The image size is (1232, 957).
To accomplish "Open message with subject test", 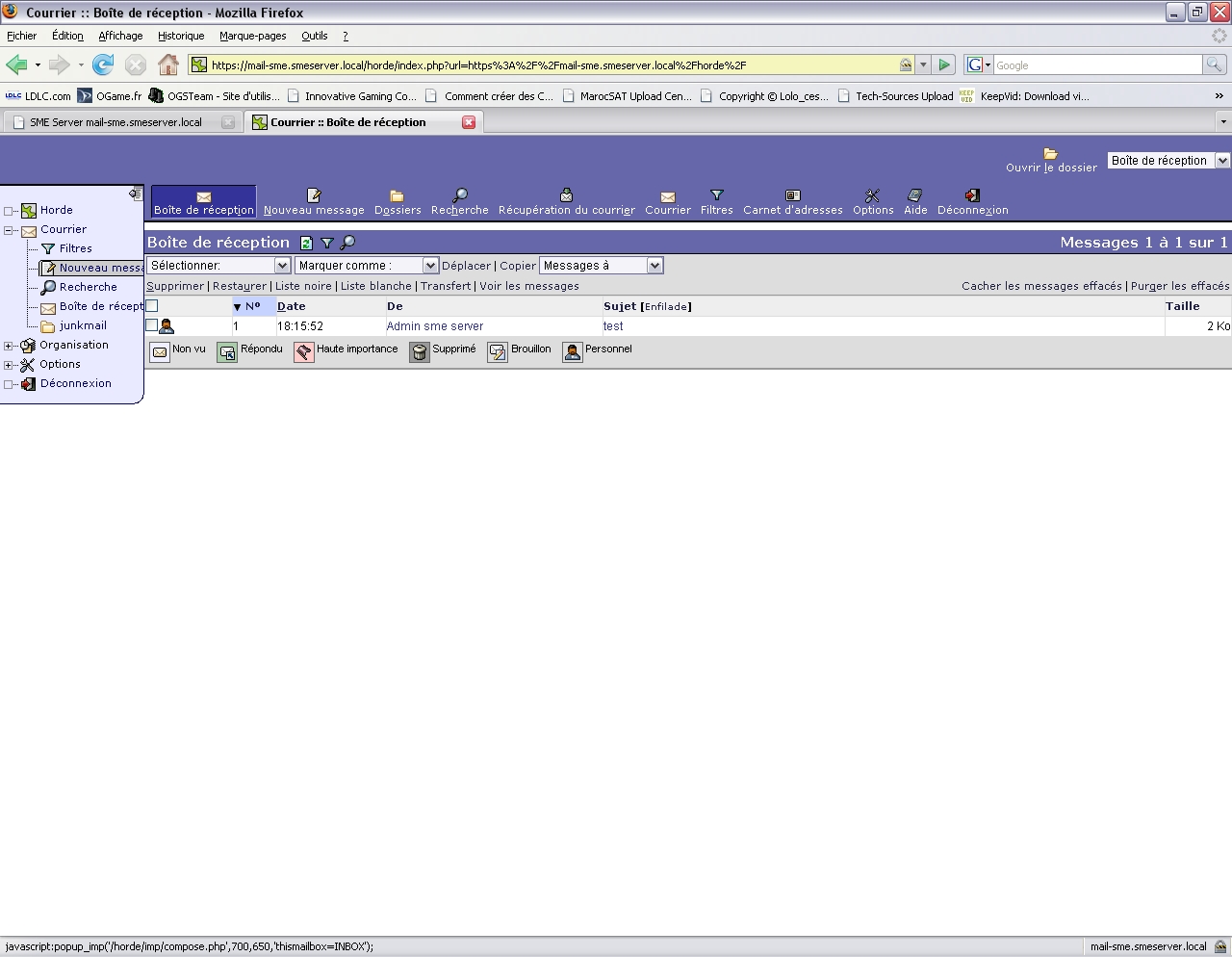I will [x=613, y=326].
